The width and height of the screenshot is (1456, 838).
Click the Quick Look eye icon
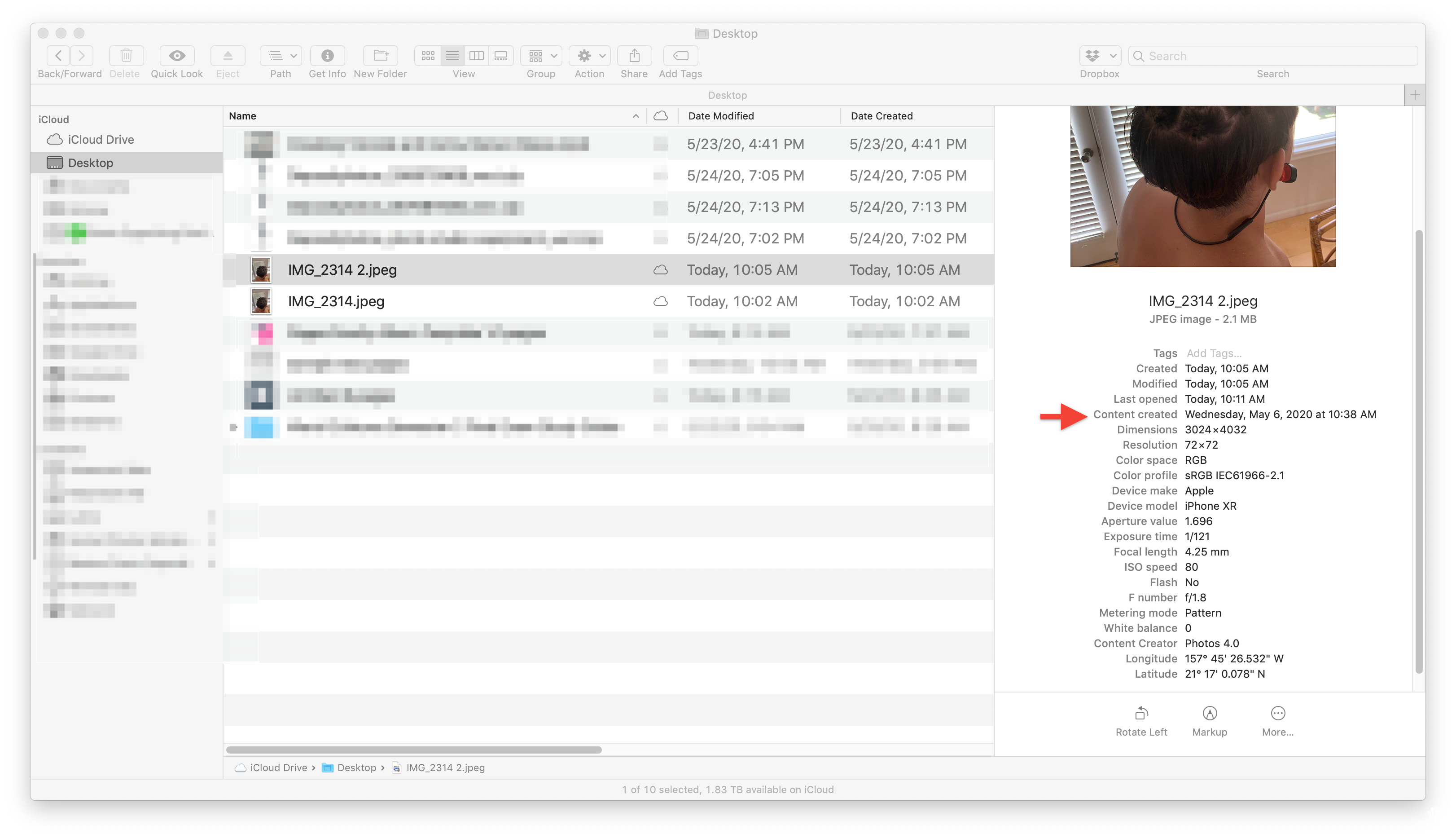176,56
